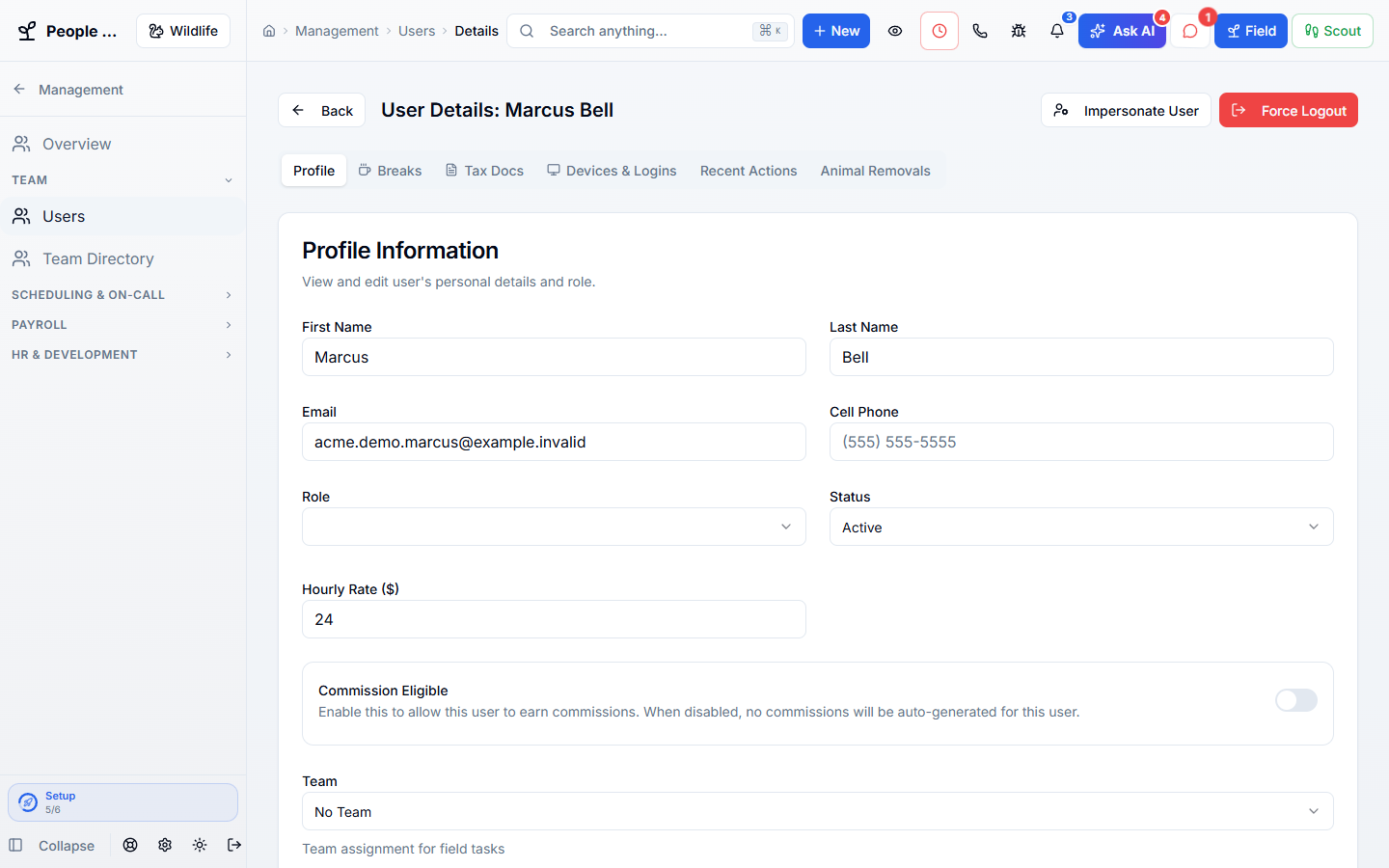
Task: Toggle light theme sun icon
Action: click(200, 845)
